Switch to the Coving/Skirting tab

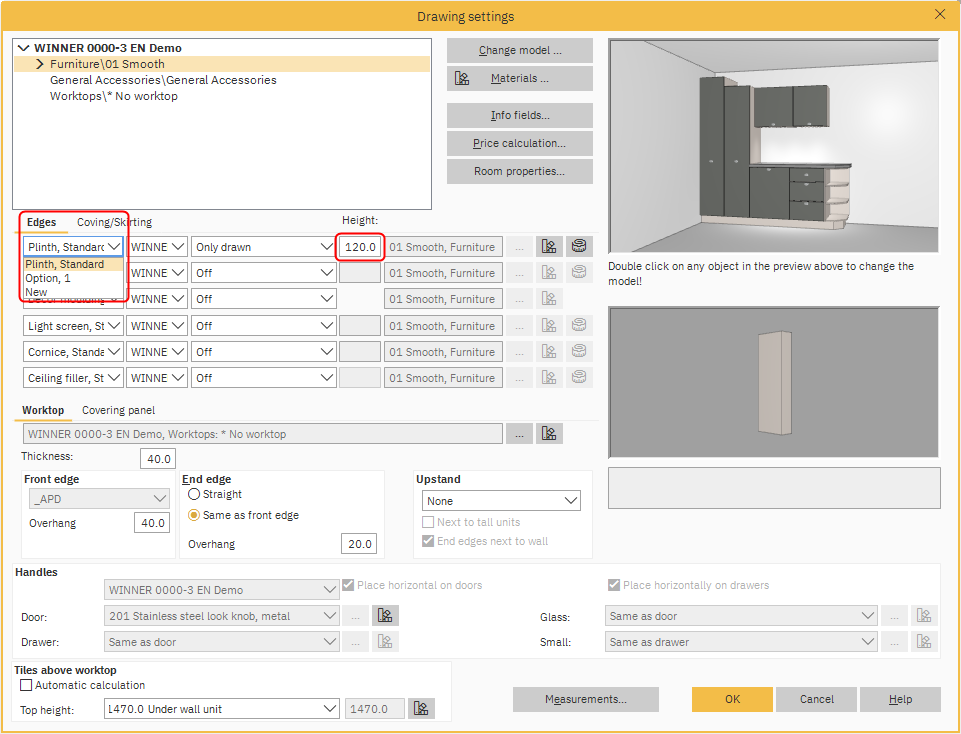pos(114,222)
